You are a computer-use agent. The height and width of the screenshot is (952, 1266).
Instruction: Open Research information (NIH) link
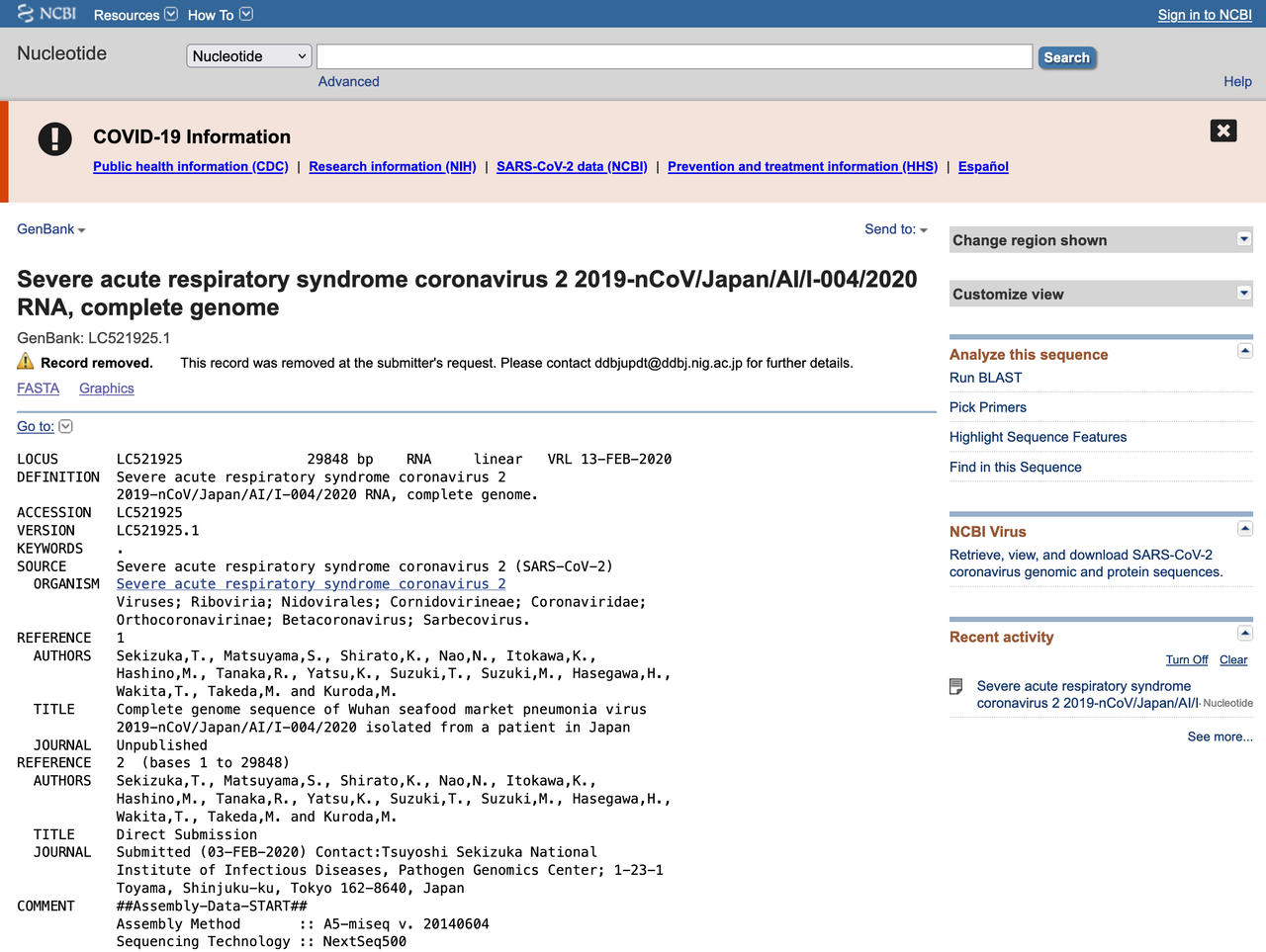393,166
